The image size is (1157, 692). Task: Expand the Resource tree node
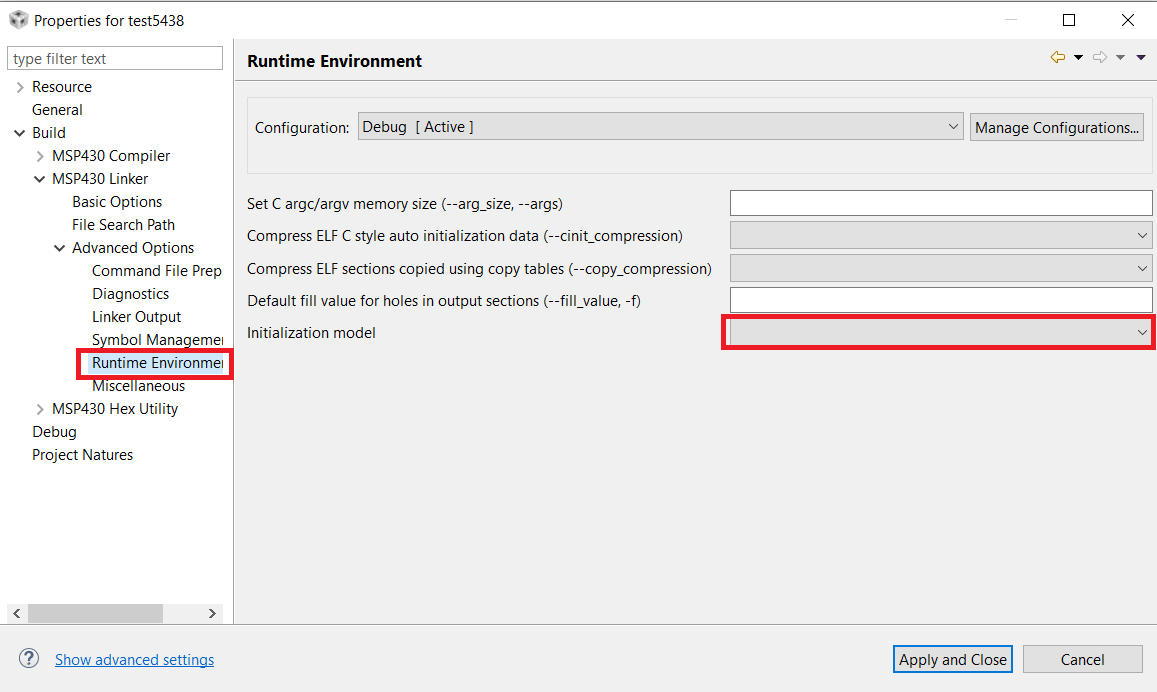20,87
